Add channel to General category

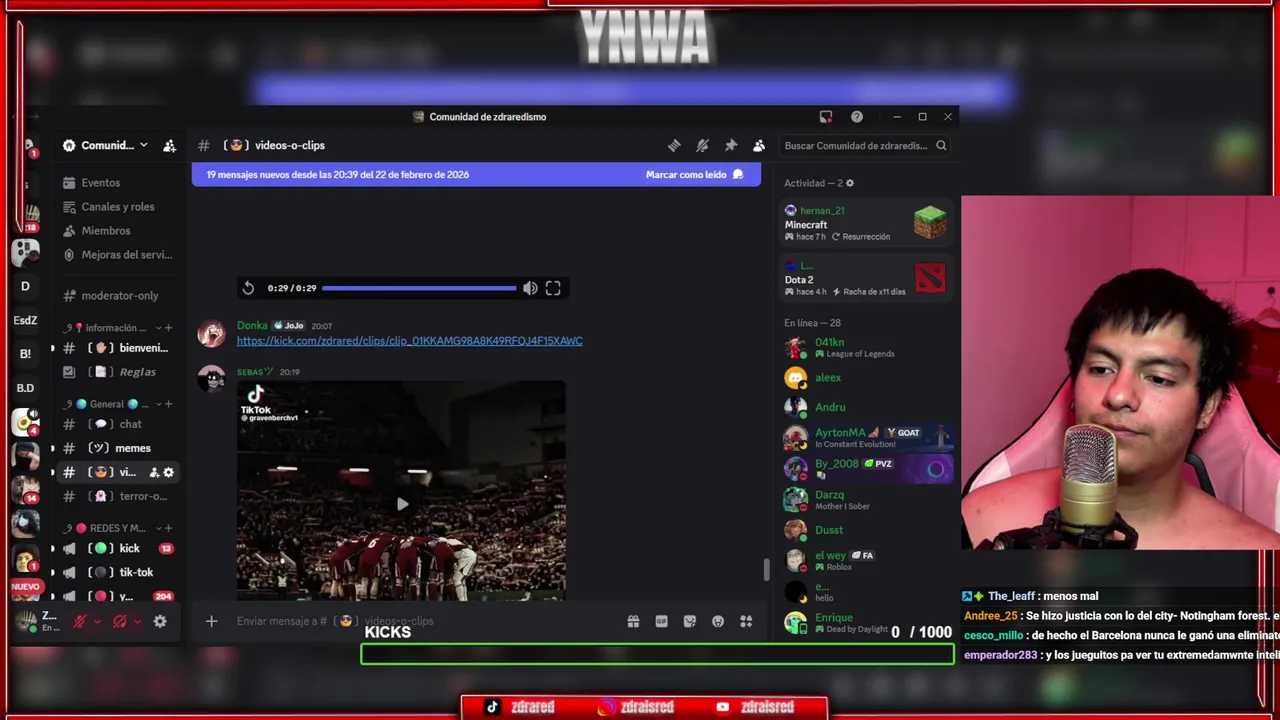click(168, 404)
